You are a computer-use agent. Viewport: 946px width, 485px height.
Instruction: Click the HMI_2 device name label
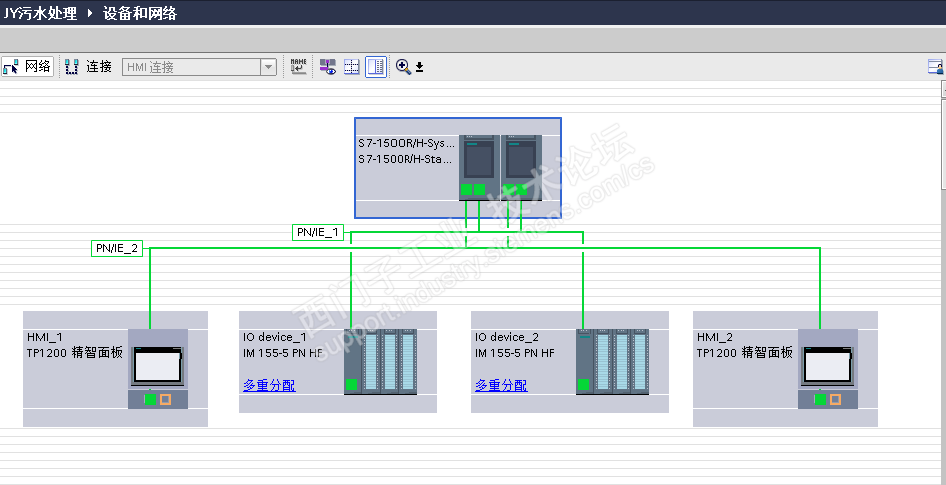(x=715, y=337)
